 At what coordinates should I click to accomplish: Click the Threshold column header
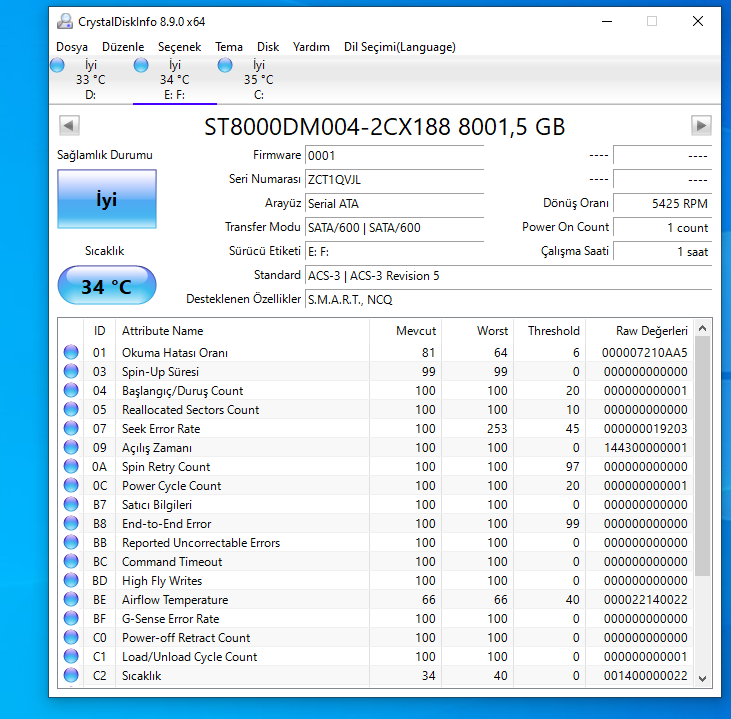point(549,331)
